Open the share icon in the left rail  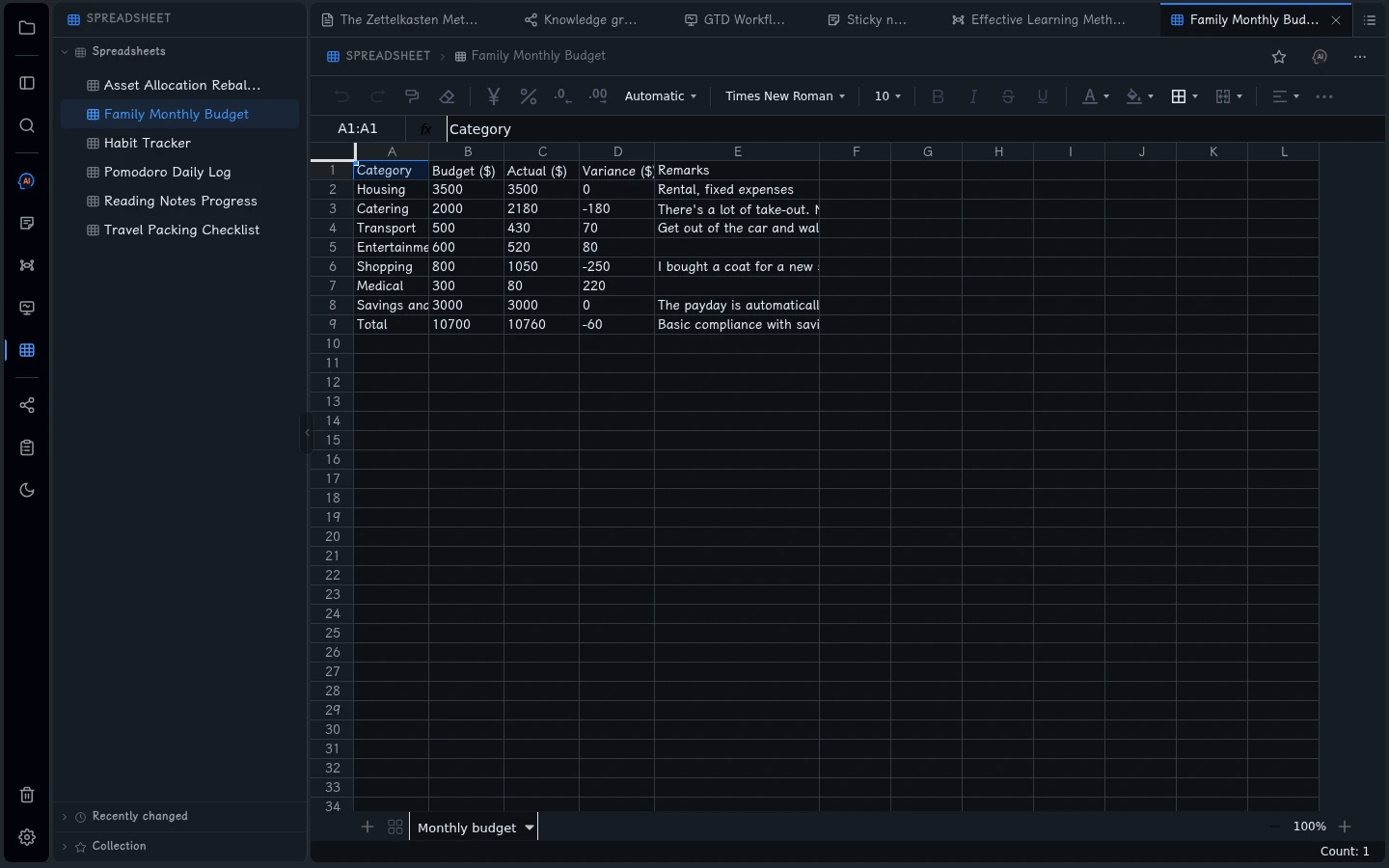click(27, 405)
